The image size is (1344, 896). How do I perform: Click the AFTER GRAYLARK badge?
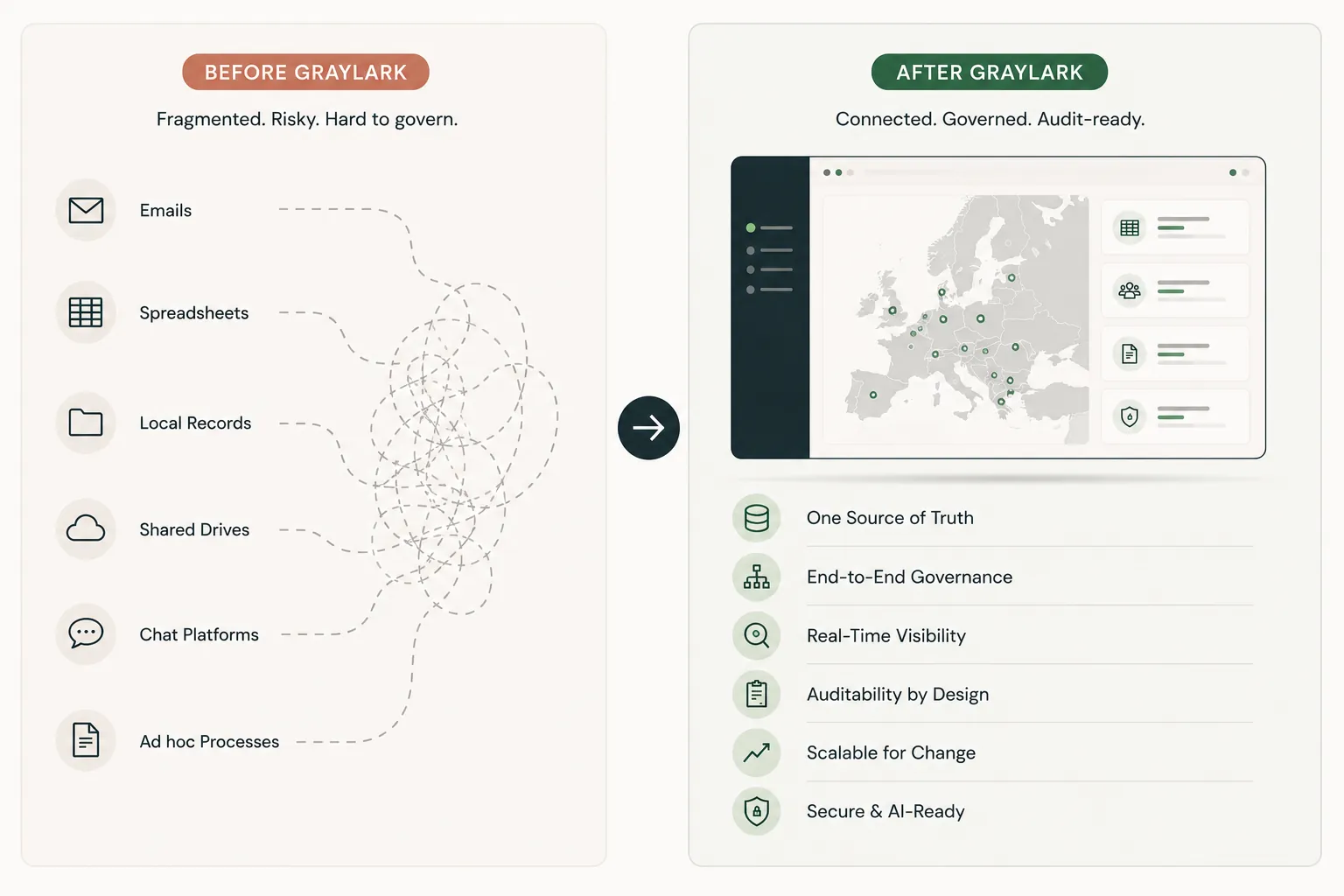tap(990, 72)
